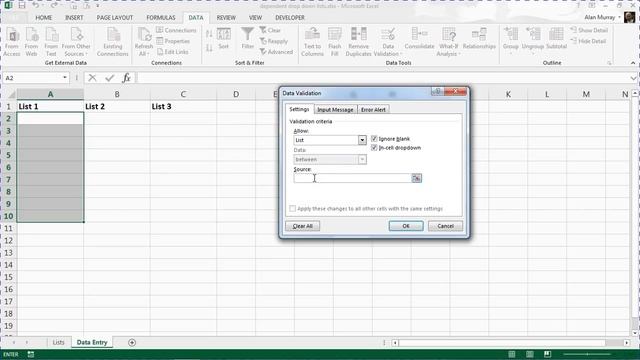The image size is (640, 360).
Task: Click Show Detail in Outline group
Action: 589,30
